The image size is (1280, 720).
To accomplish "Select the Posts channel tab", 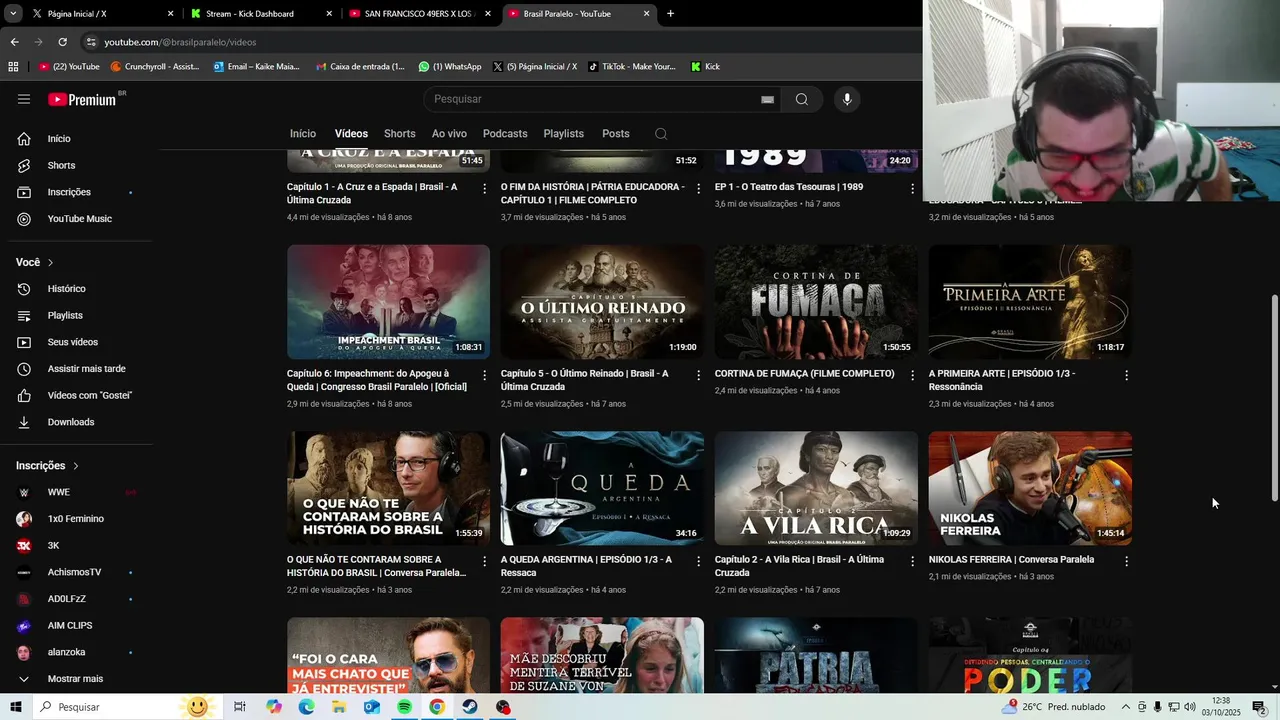I will (x=616, y=134).
